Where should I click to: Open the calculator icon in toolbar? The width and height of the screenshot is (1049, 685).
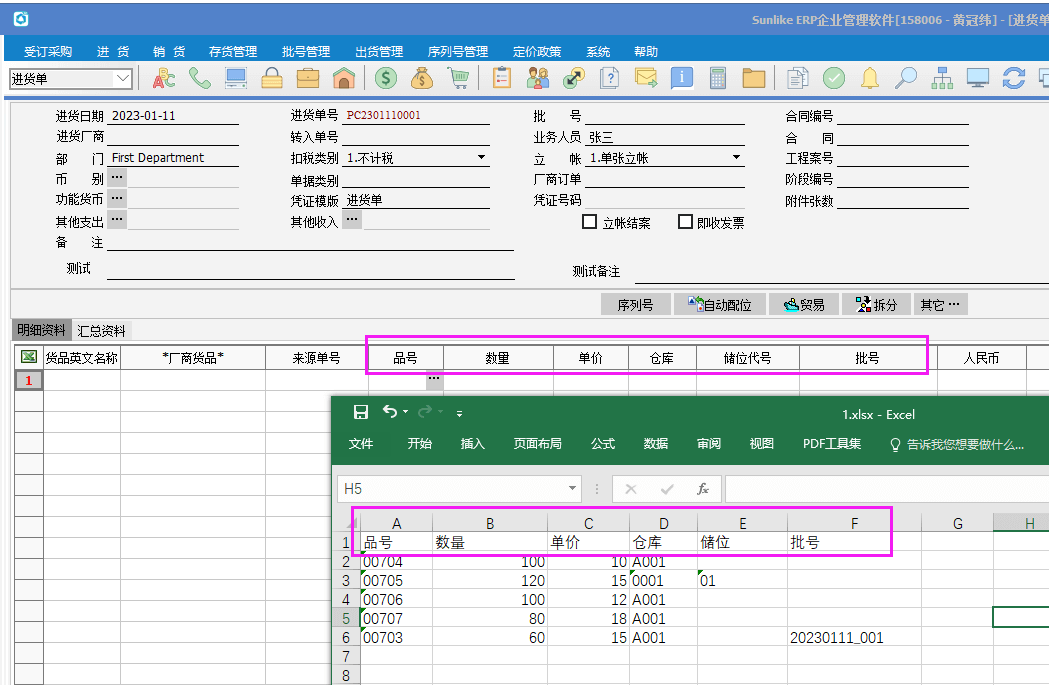coord(718,78)
